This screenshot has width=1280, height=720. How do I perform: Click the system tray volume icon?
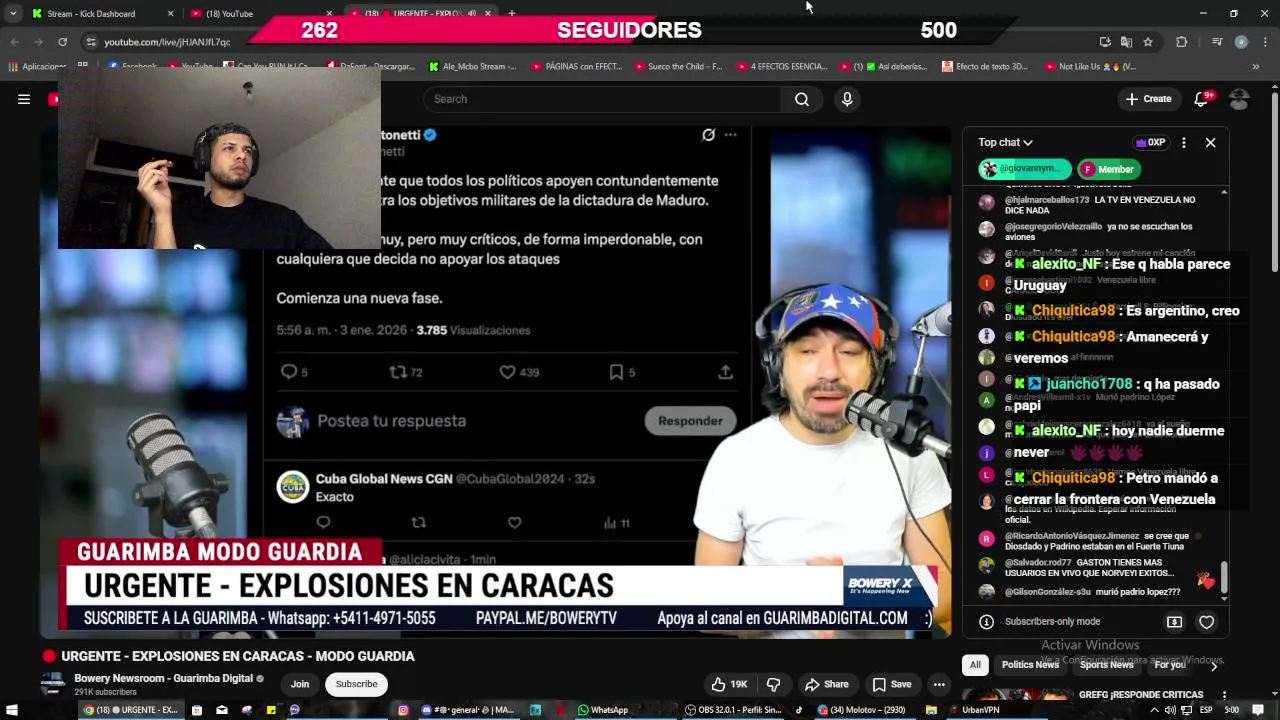coord(1171,710)
